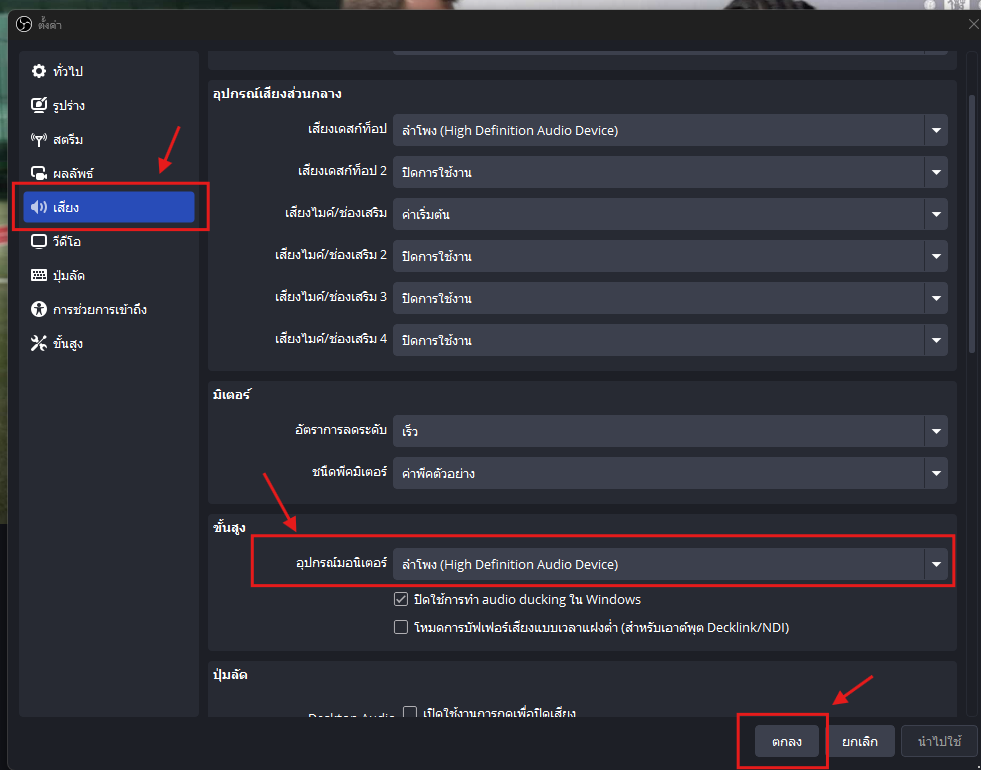
Task: Click the ตกลง button
Action: 786,741
